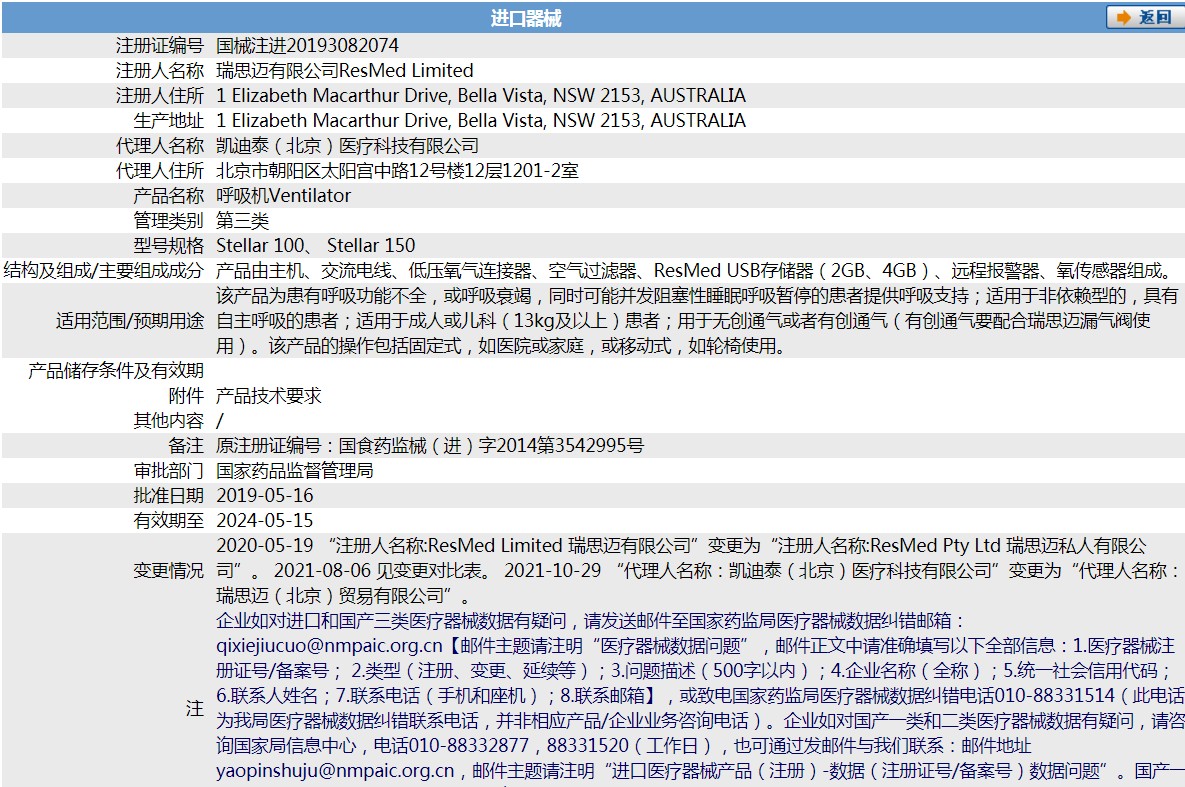Click the 注册证编号 label
The height and width of the screenshot is (787, 1185).
(159, 45)
